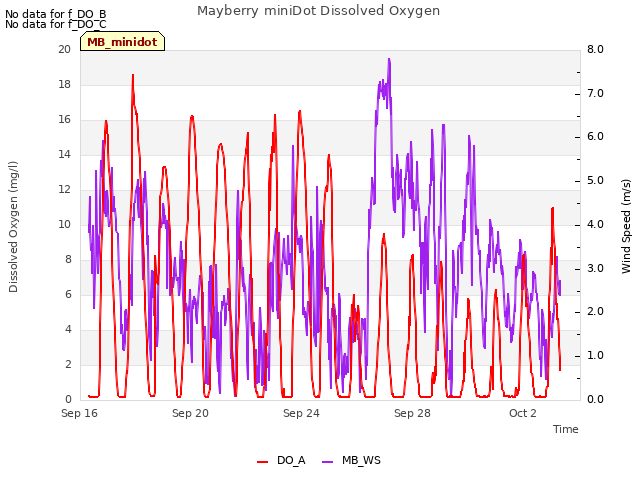The width and height of the screenshot is (640, 480).
Task: Click the Sep 28 x-axis tick label
Action: click(412, 413)
